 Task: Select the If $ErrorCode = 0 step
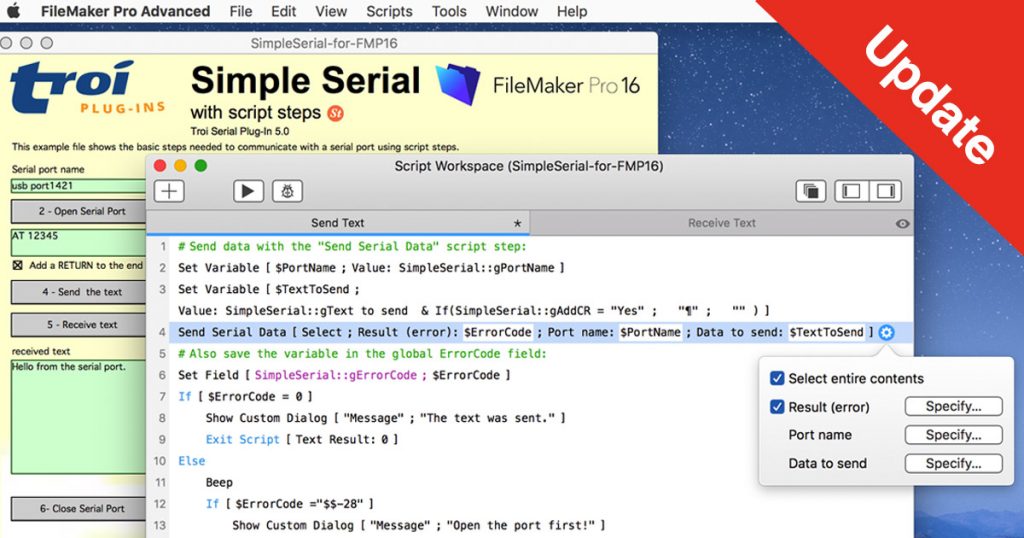(245, 396)
